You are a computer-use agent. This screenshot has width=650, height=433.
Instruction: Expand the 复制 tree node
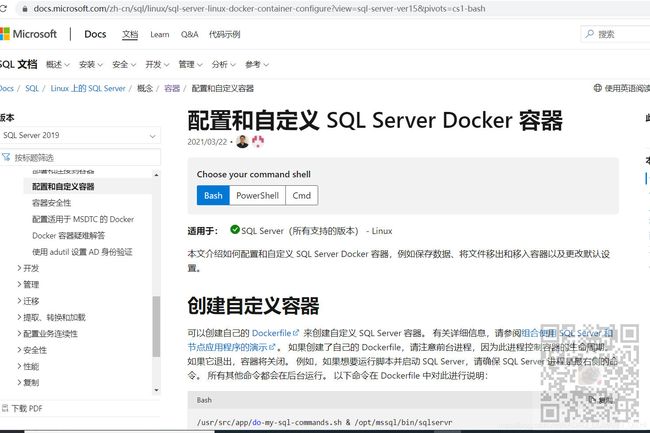pyautogui.click(x=19, y=382)
